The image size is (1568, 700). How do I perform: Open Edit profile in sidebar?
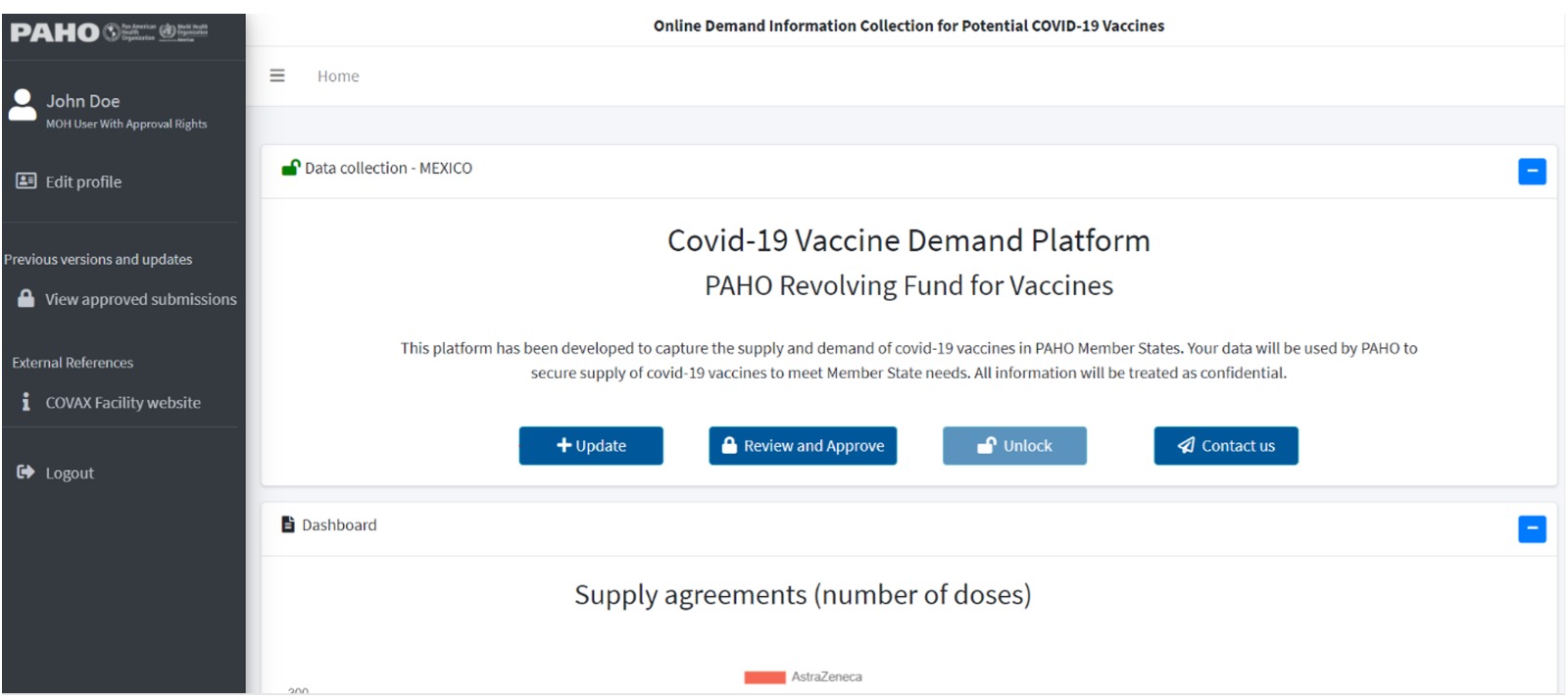pyautogui.click(x=83, y=181)
